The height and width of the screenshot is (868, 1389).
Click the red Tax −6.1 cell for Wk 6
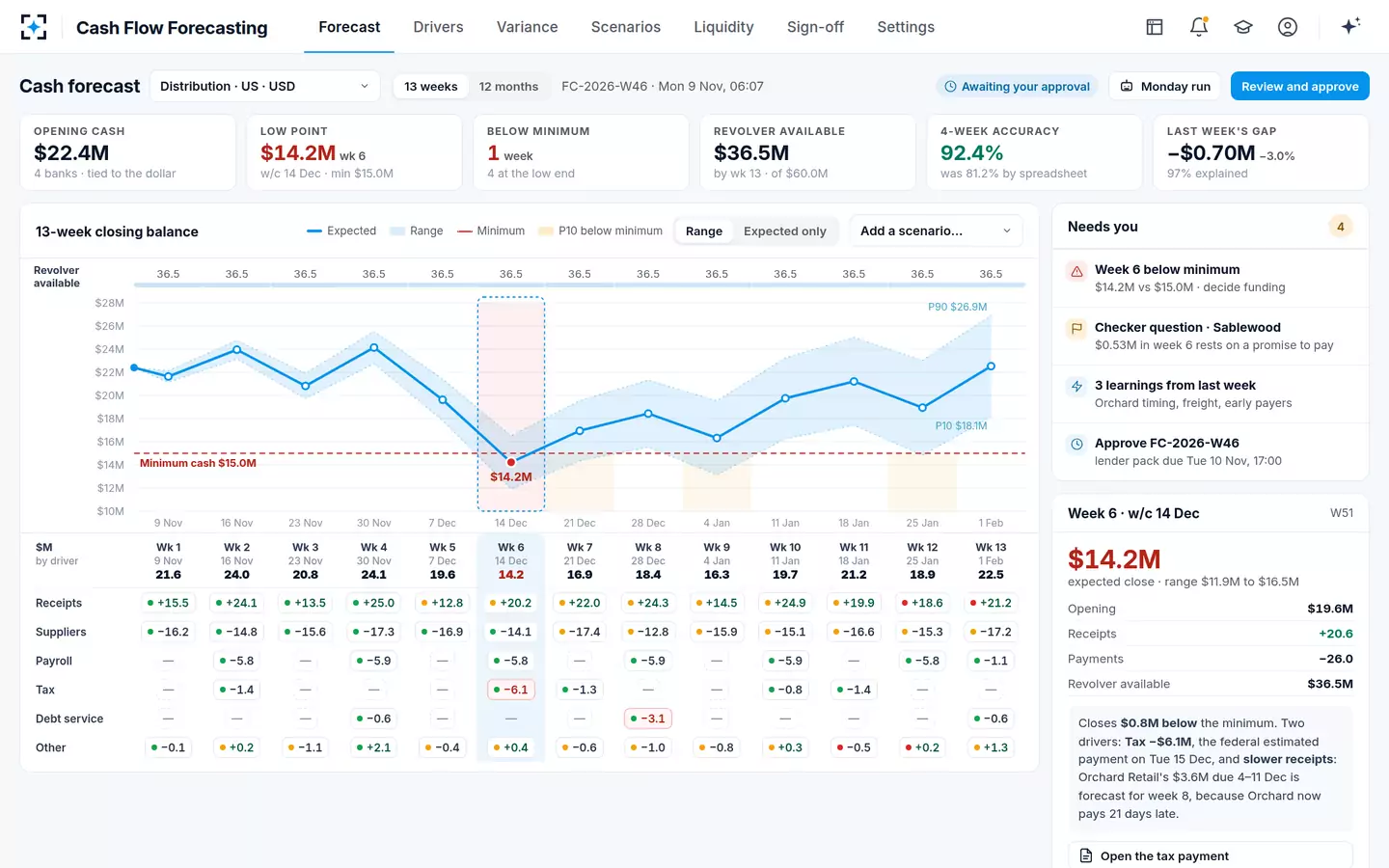[511, 690]
